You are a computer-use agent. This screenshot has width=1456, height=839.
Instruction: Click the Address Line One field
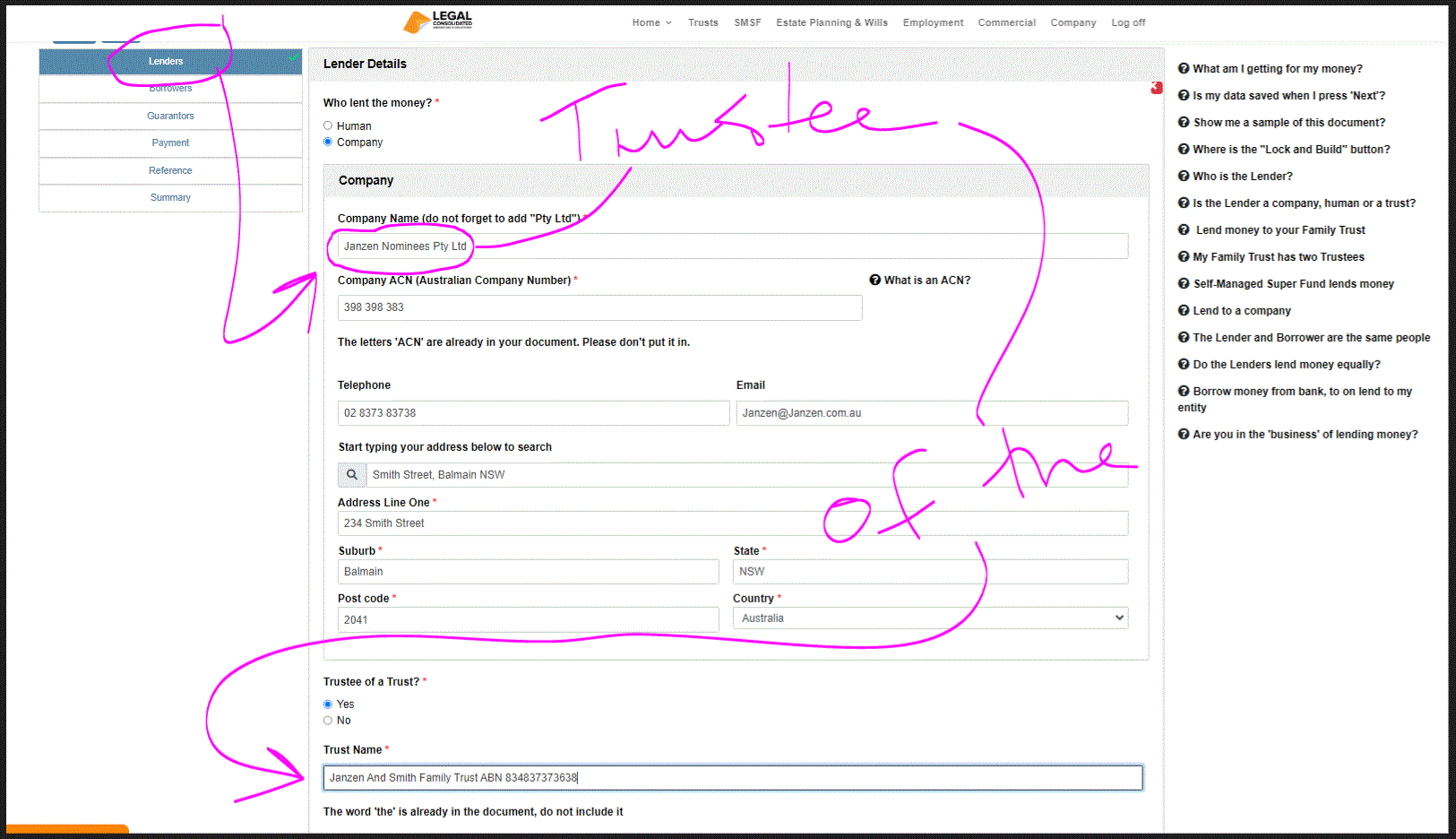pyautogui.click(x=733, y=523)
